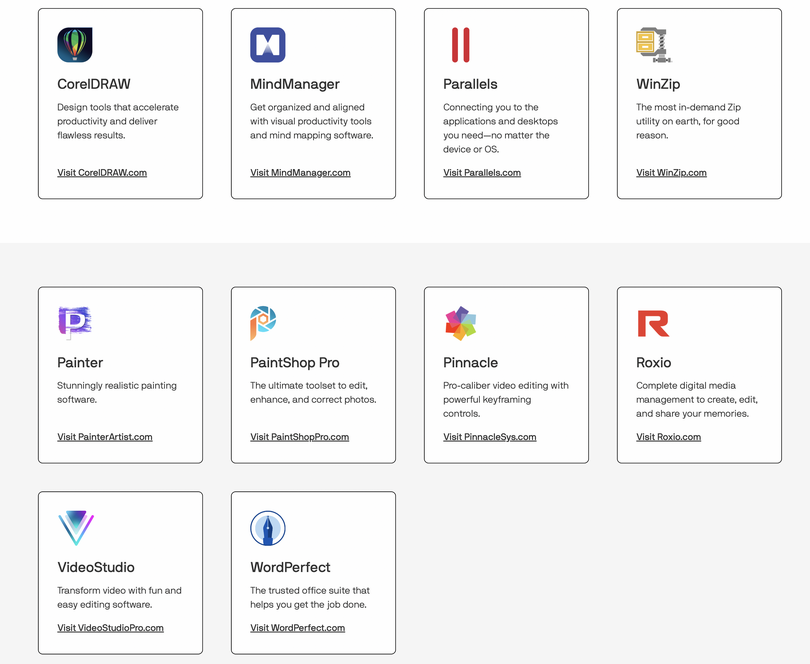Viewport: 810px width, 664px height.
Task: Click the Pinnacle colorful pinwheel icon
Action: point(461,323)
